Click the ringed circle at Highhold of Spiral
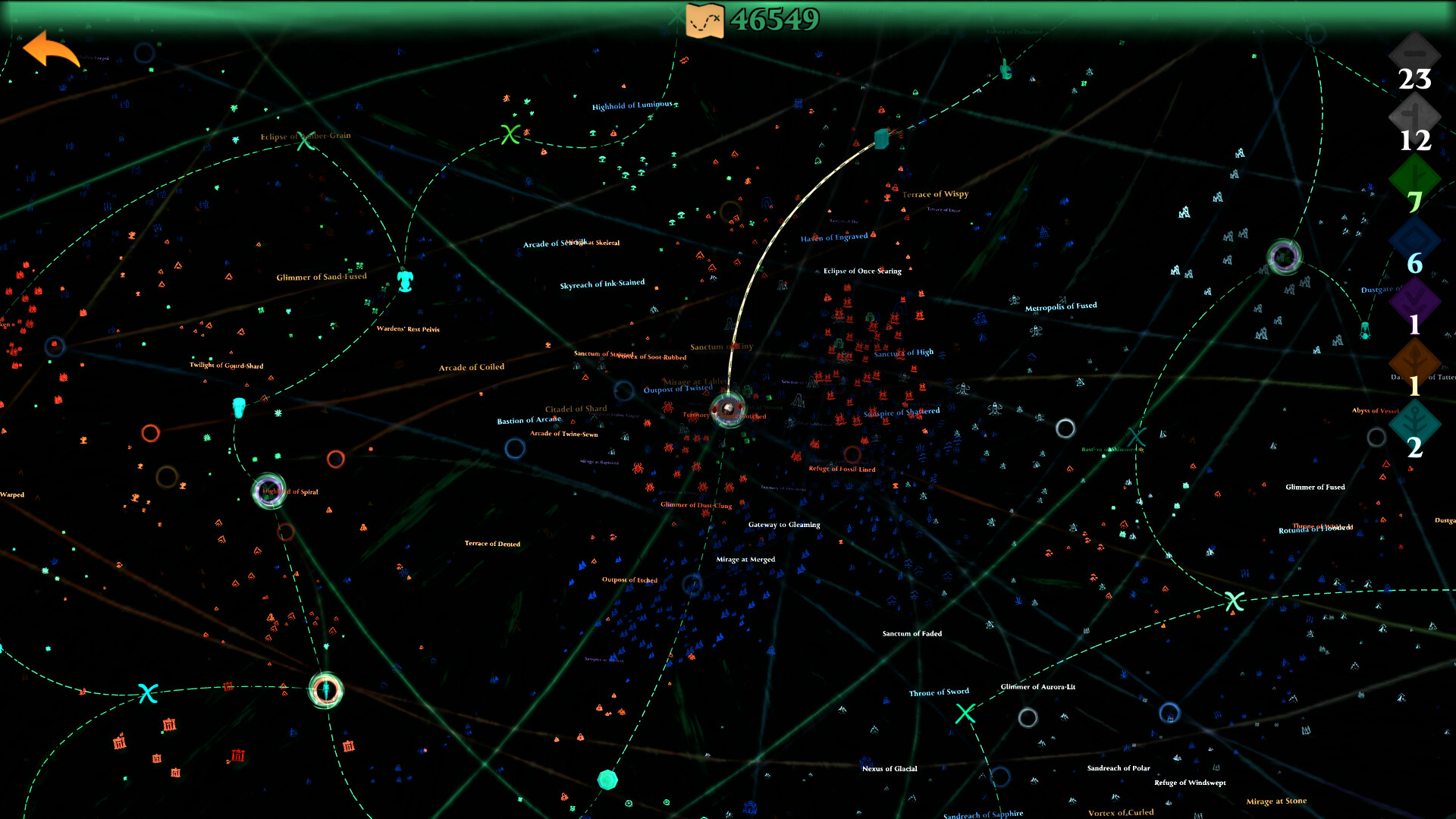 (x=269, y=492)
